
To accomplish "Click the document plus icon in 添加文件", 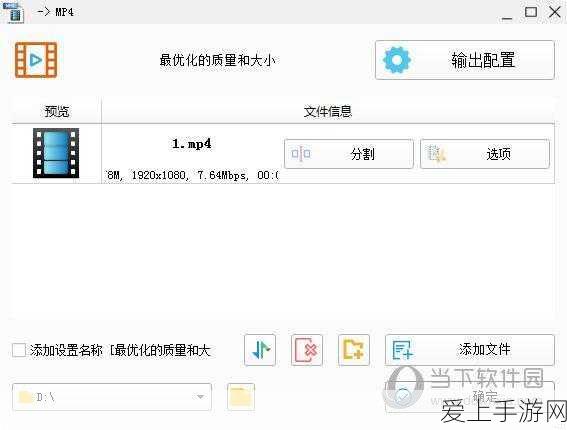I will (x=402, y=350).
